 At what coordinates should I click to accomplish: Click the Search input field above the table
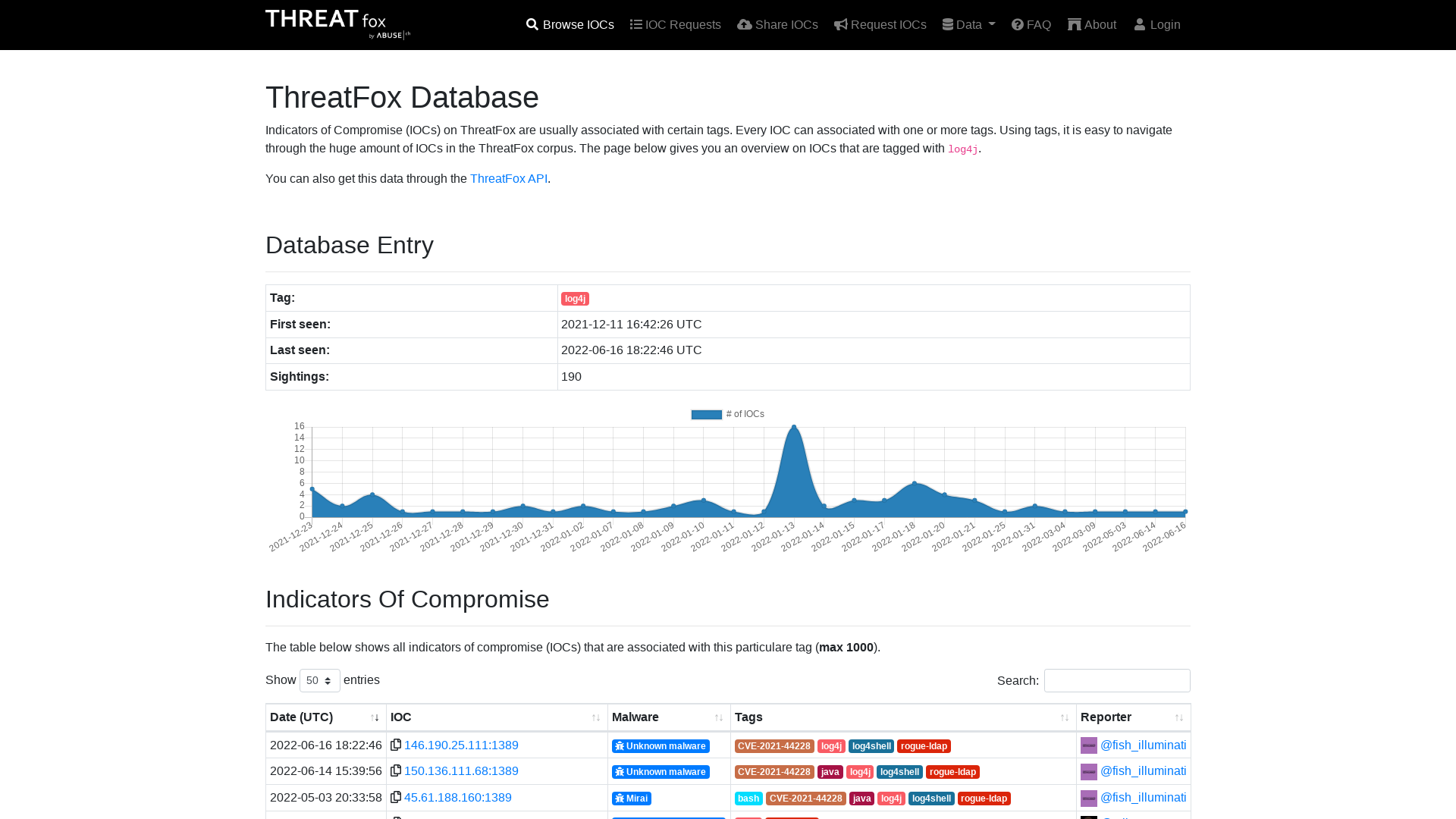1117,680
